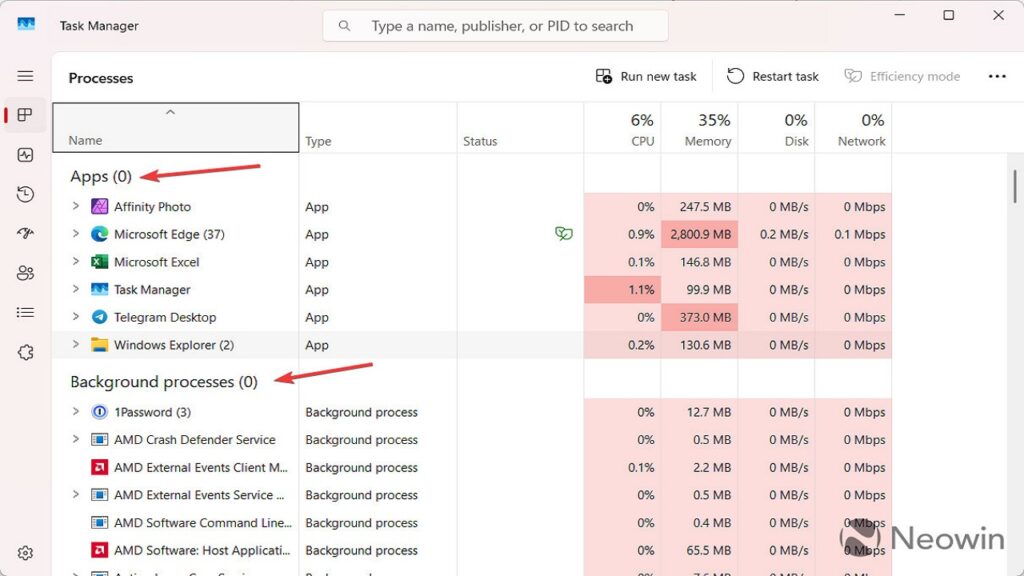Open the Startup apps sidebar icon
Image resolution: width=1024 pixels, height=576 pixels.
[25, 233]
